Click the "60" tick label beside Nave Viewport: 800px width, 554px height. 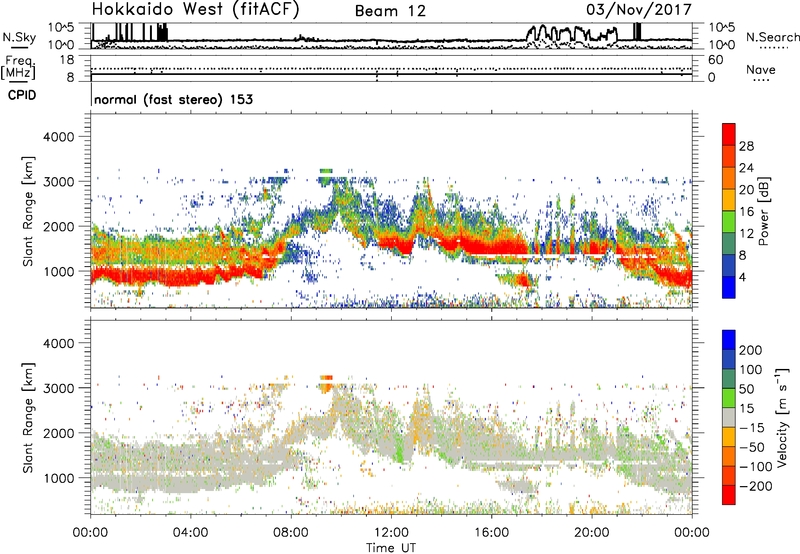pos(715,60)
